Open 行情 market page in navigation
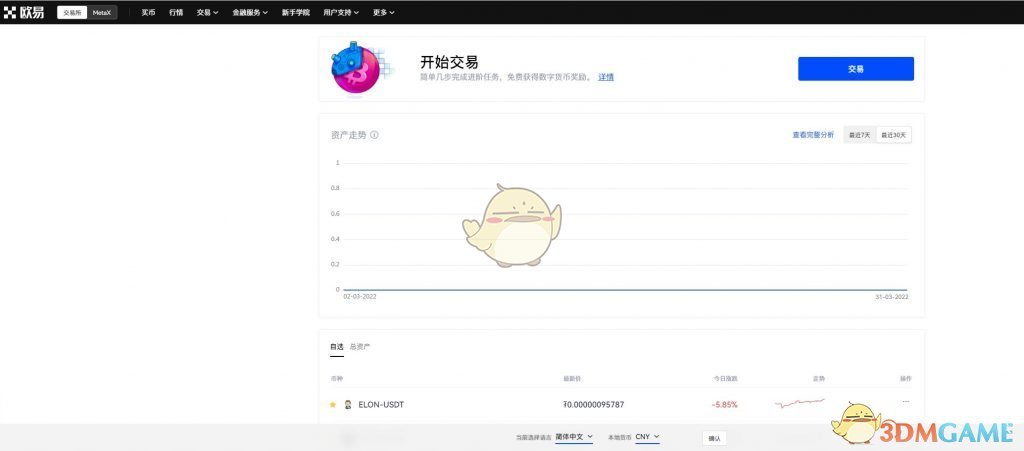The image size is (1024, 451). 176,12
